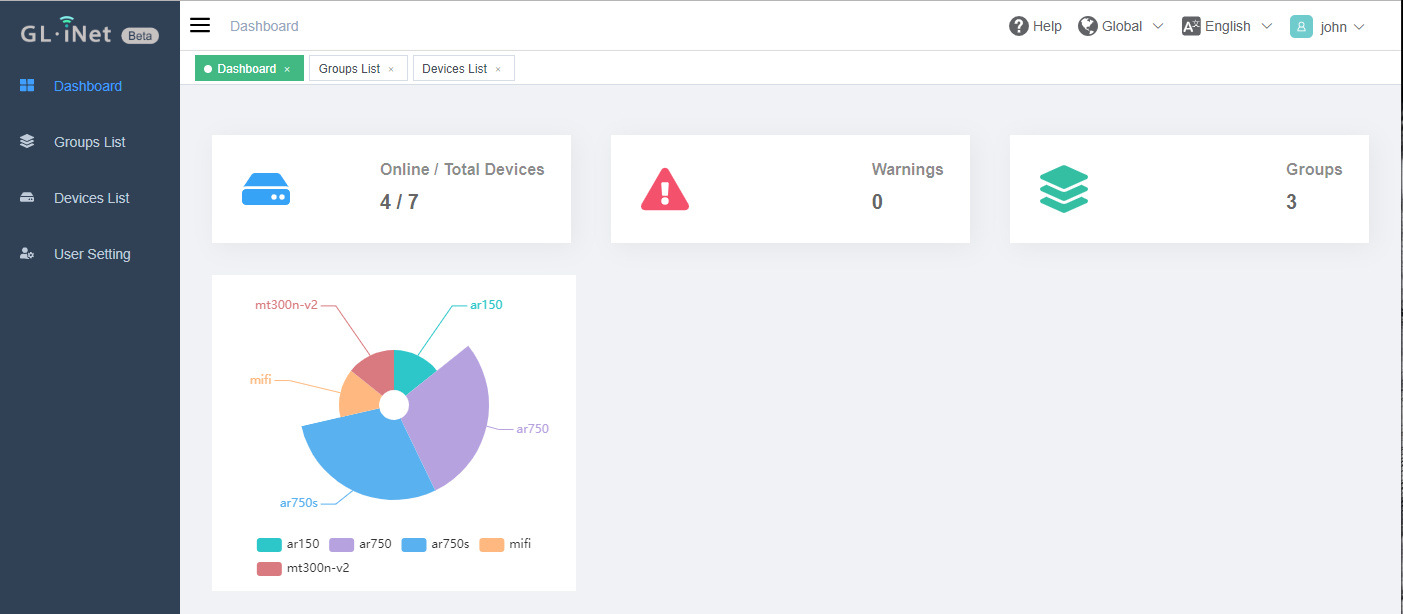Close the Dashboard tab
Image resolution: width=1403 pixels, height=614 pixels.
(287, 69)
